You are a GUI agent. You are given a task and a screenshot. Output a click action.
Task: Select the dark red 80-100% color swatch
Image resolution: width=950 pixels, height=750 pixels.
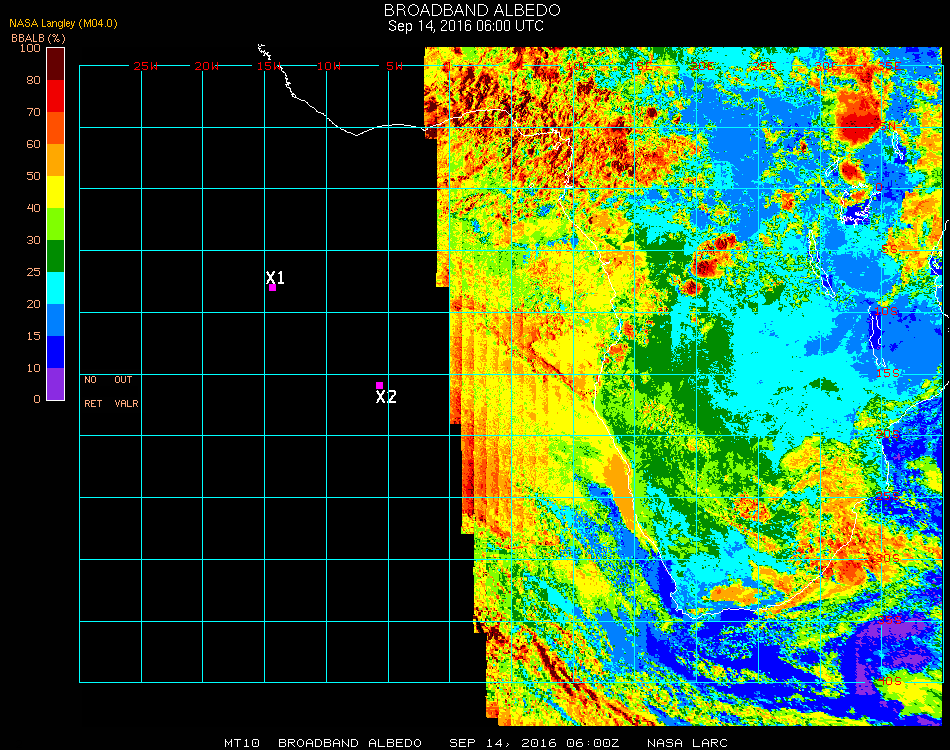tap(55, 63)
